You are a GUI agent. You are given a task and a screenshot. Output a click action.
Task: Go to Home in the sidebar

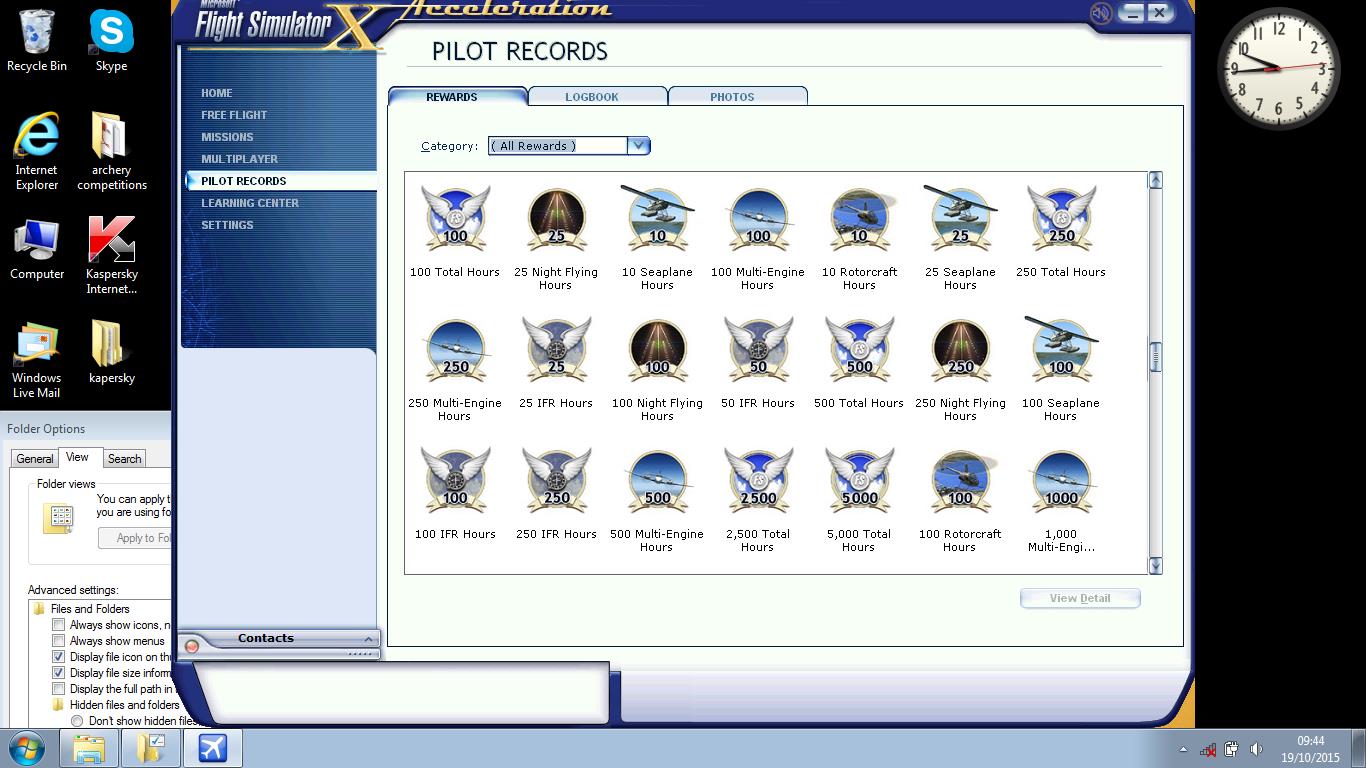coord(217,93)
